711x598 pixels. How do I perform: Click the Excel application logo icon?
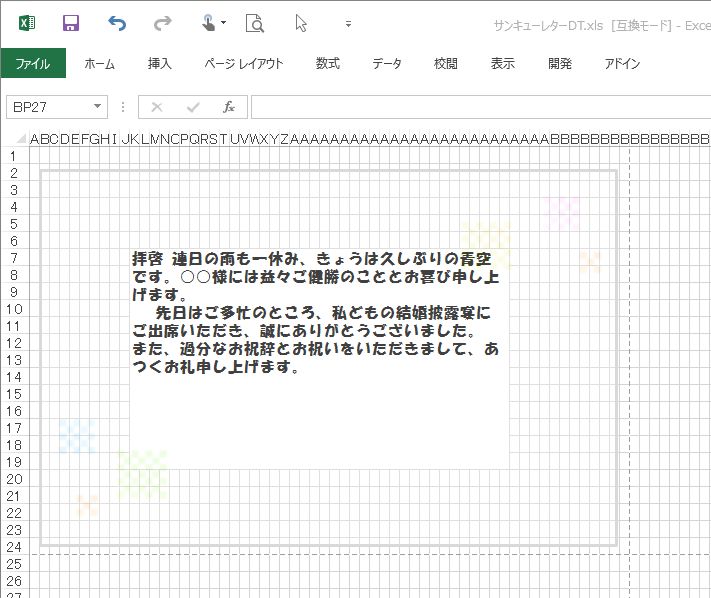(27, 23)
